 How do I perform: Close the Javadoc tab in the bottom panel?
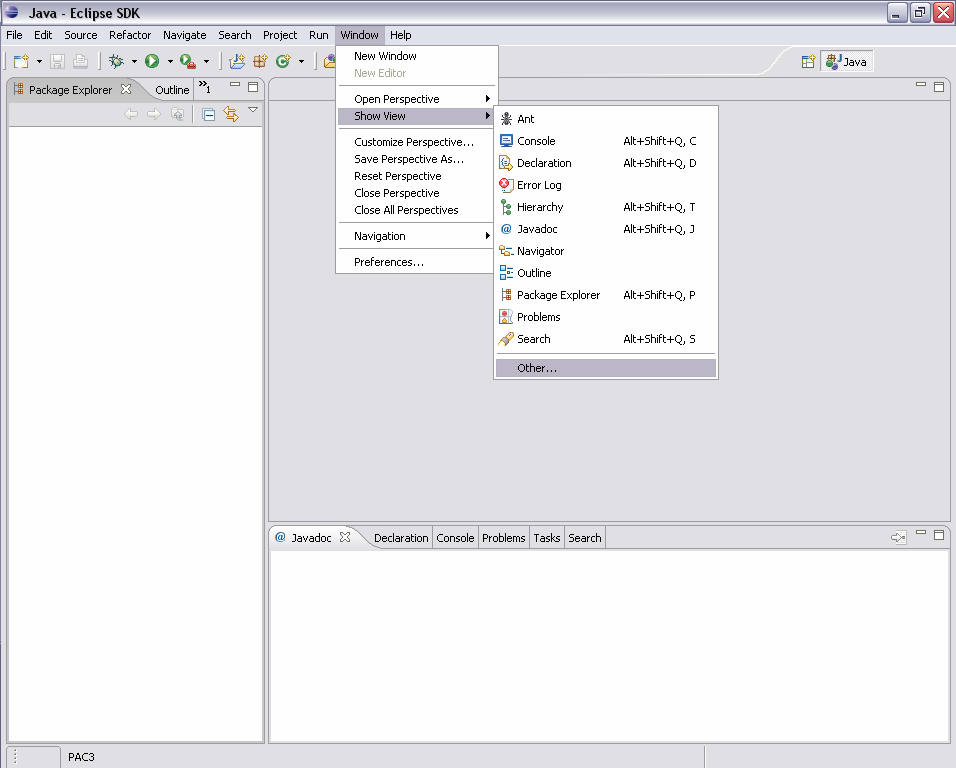(x=345, y=537)
